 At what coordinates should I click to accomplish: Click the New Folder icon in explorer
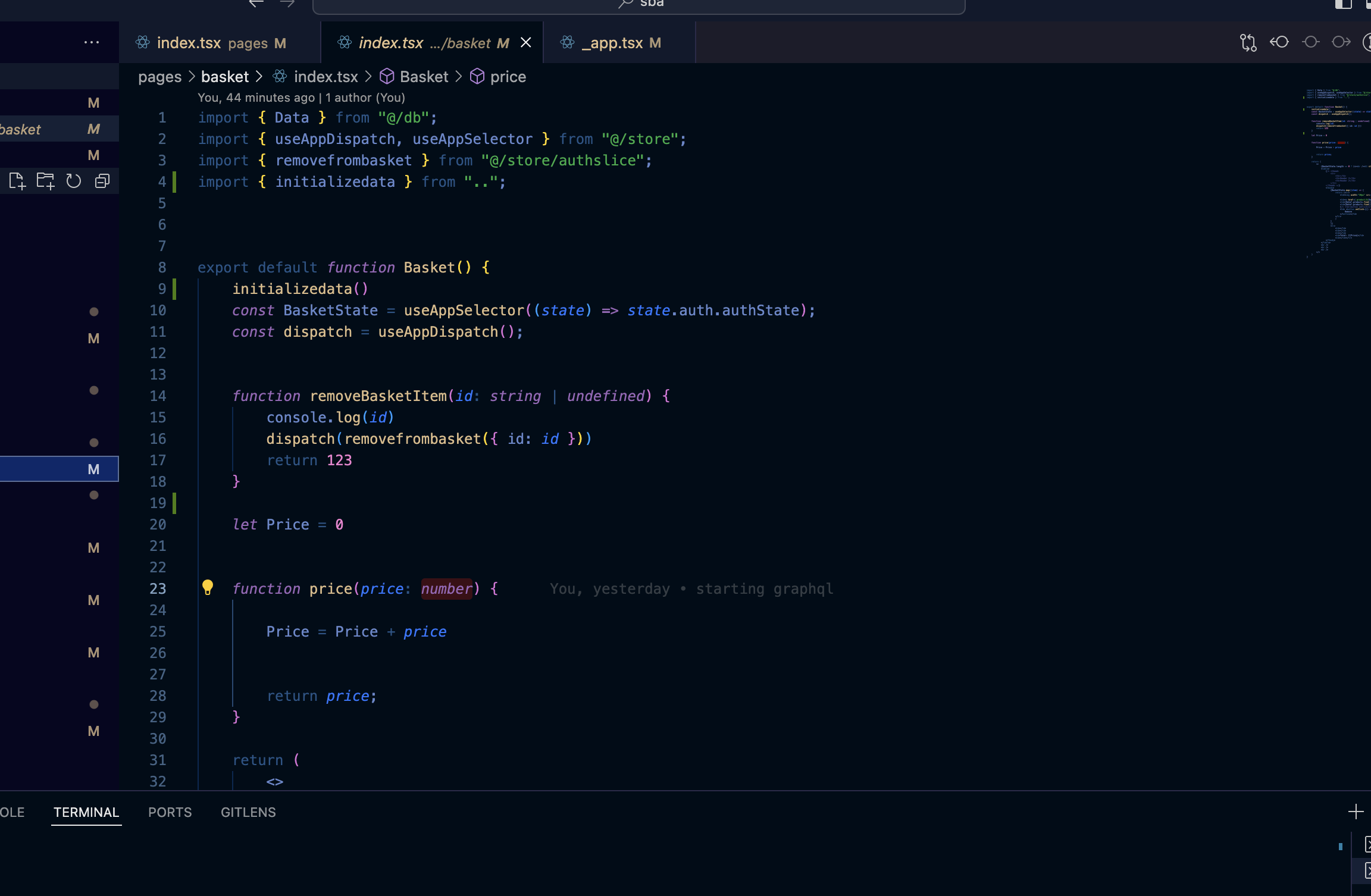(x=45, y=181)
